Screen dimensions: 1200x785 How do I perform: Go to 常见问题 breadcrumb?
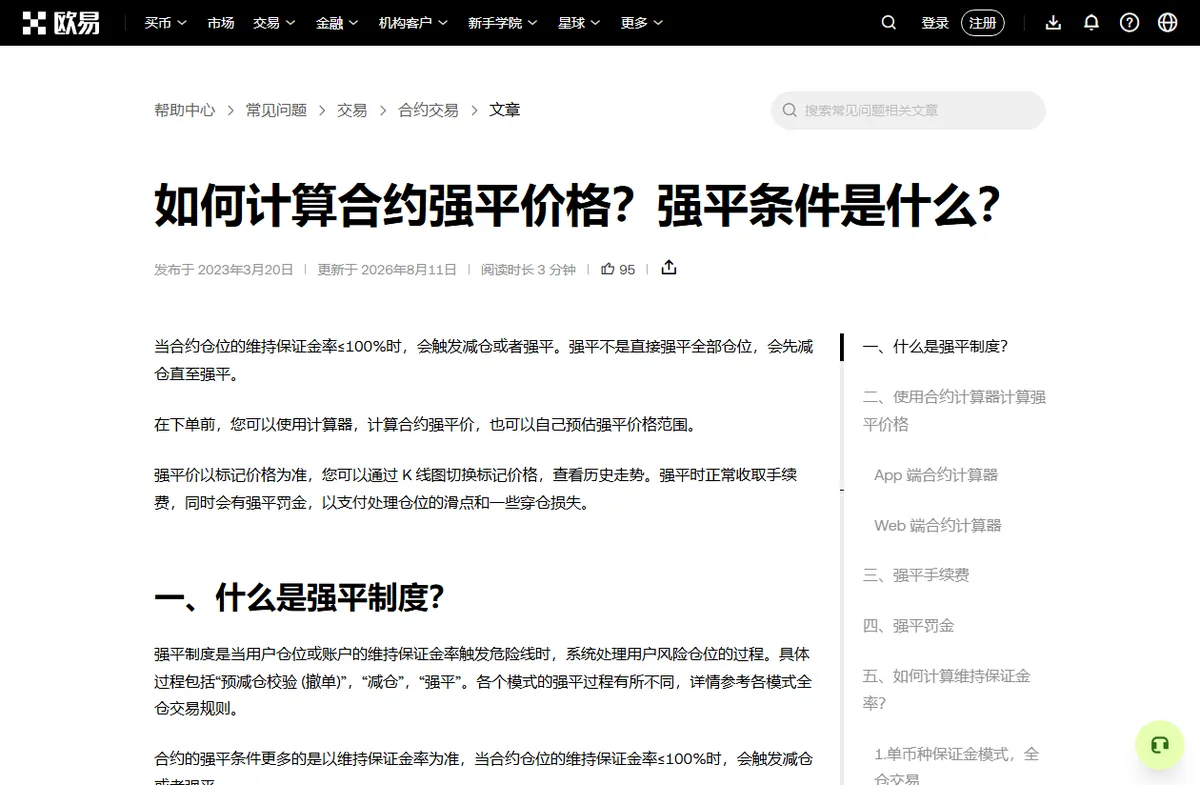coord(276,110)
